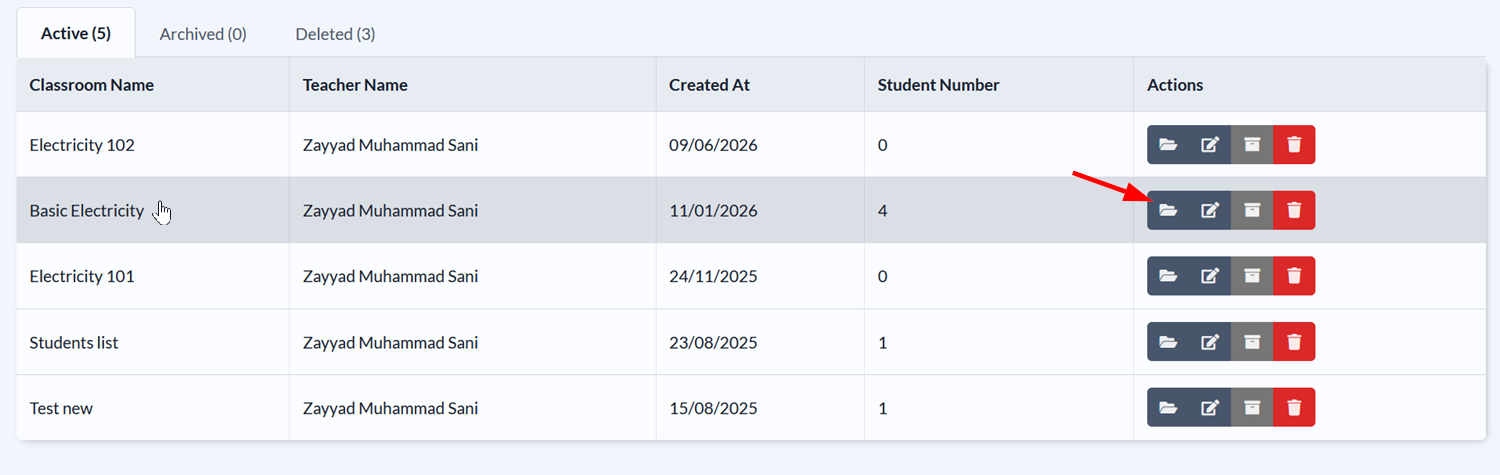This screenshot has width=1500, height=475.
Task: Edit the Students list classroom
Action: coord(1210,342)
